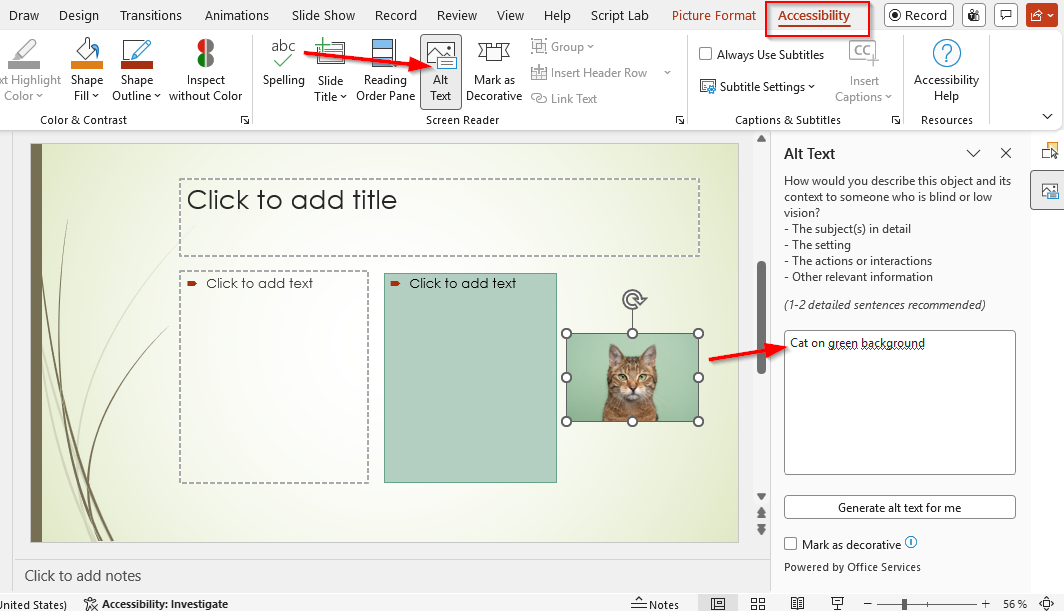Click Generate alt text for me
The image size is (1064, 611).
pos(899,507)
